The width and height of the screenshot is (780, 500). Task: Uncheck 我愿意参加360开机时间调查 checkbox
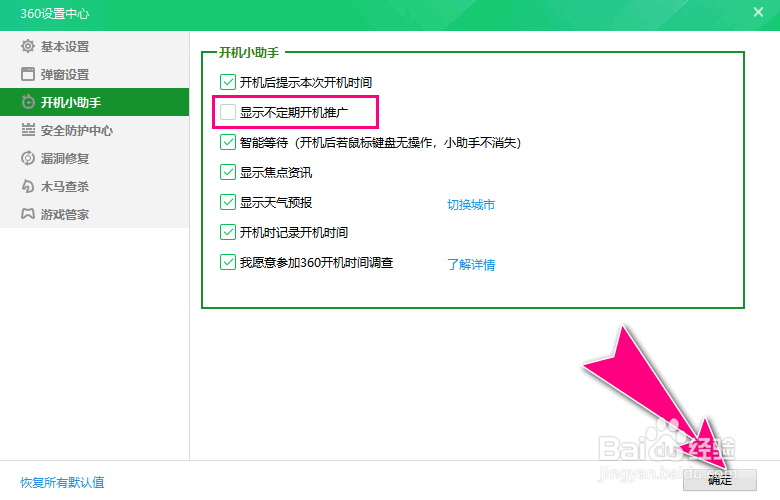228,262
